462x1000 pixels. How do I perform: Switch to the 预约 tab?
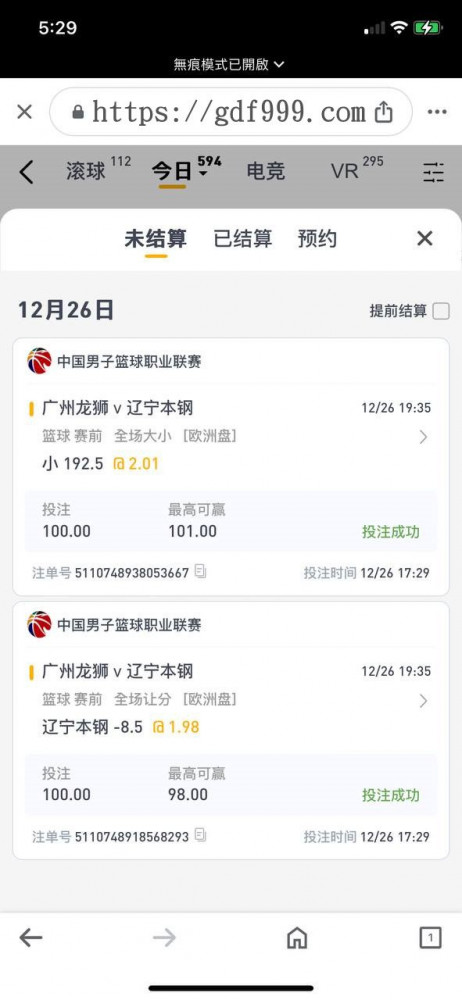[317, 239]
